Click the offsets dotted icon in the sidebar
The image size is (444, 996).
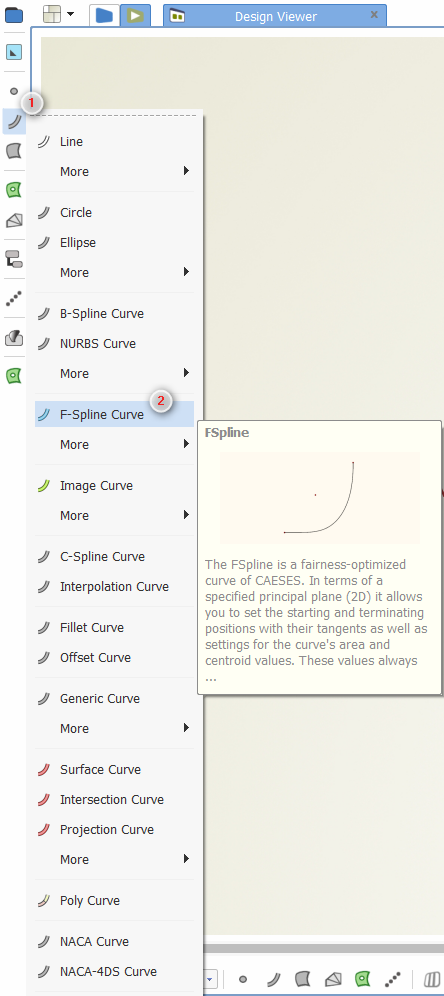pyautogui.click(x=14, y=299)
